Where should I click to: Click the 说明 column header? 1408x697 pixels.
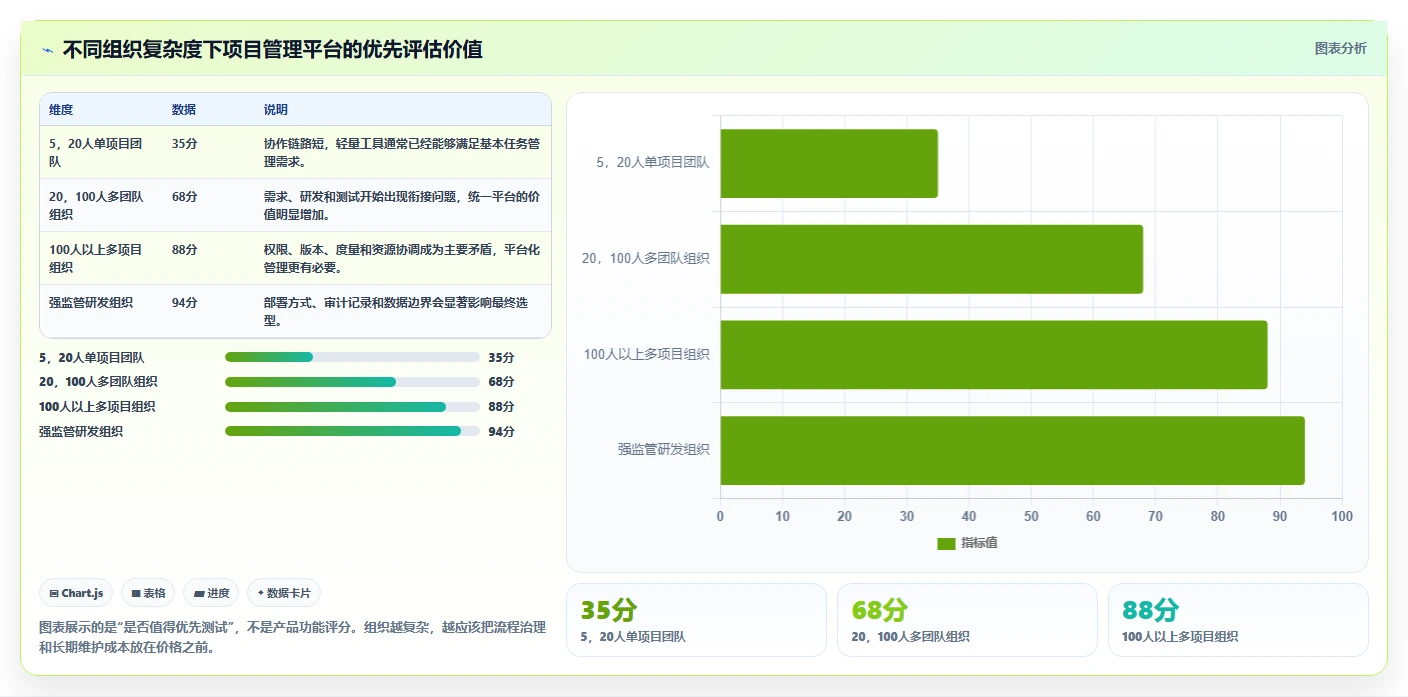276,110
